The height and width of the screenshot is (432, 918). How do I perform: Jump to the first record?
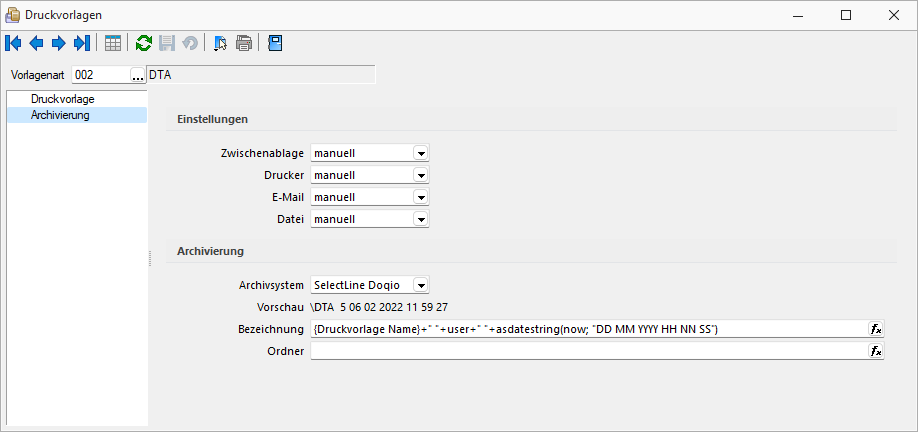click(13, 43)
